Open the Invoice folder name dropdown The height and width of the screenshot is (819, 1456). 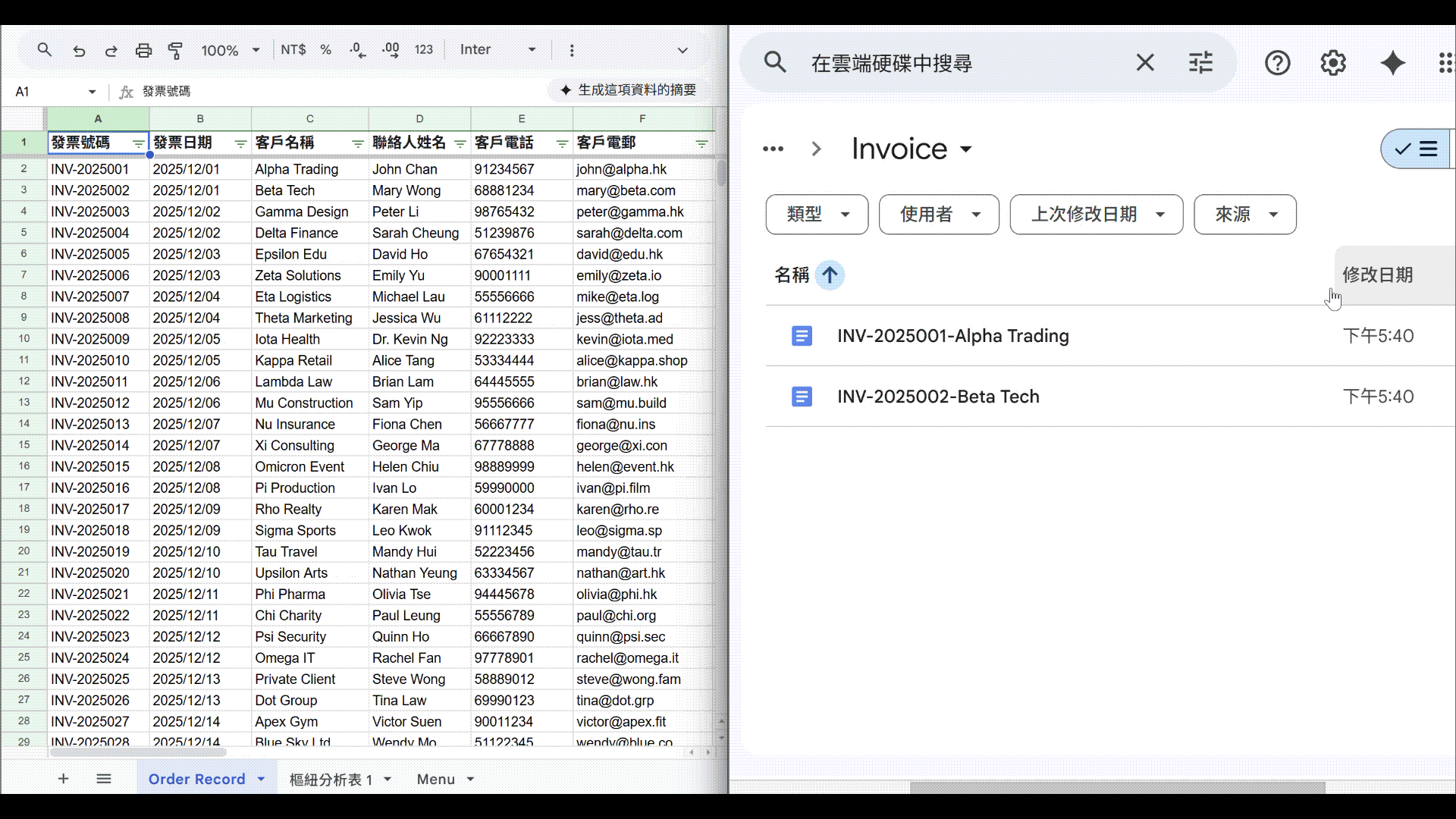click(965, 149)
